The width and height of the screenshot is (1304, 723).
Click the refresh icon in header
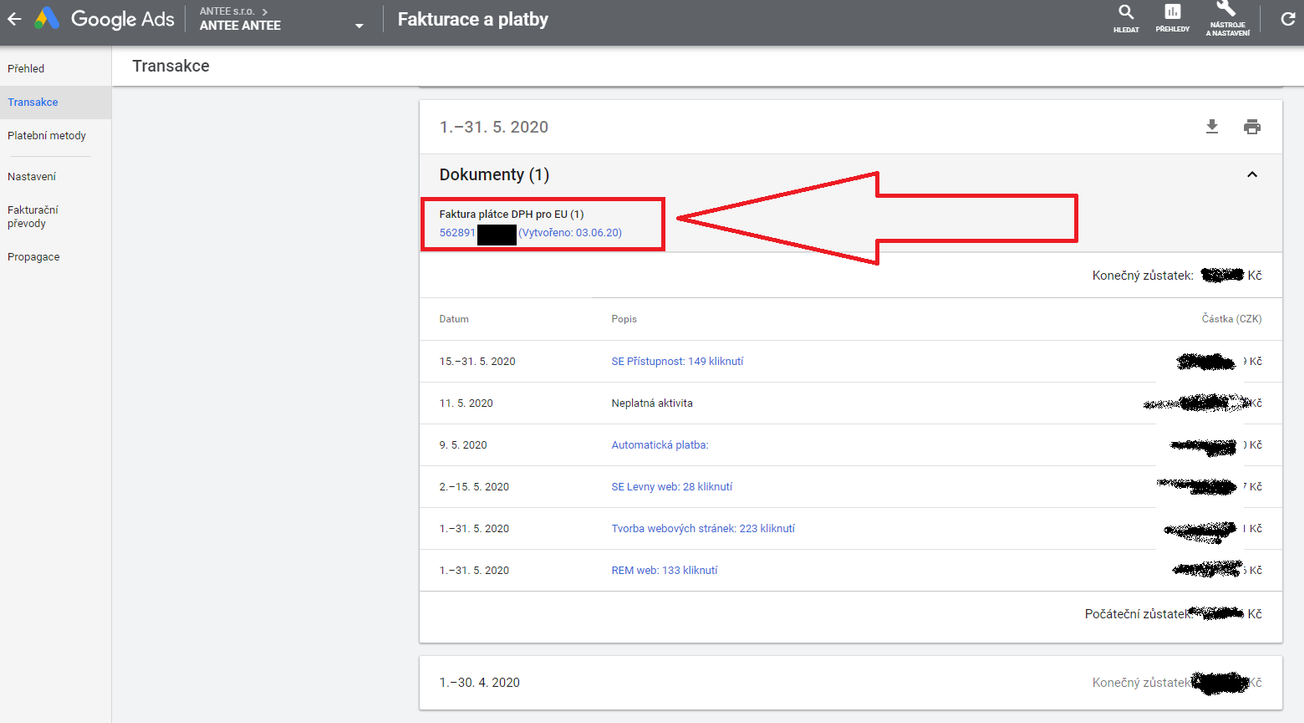pos(1287,19)
